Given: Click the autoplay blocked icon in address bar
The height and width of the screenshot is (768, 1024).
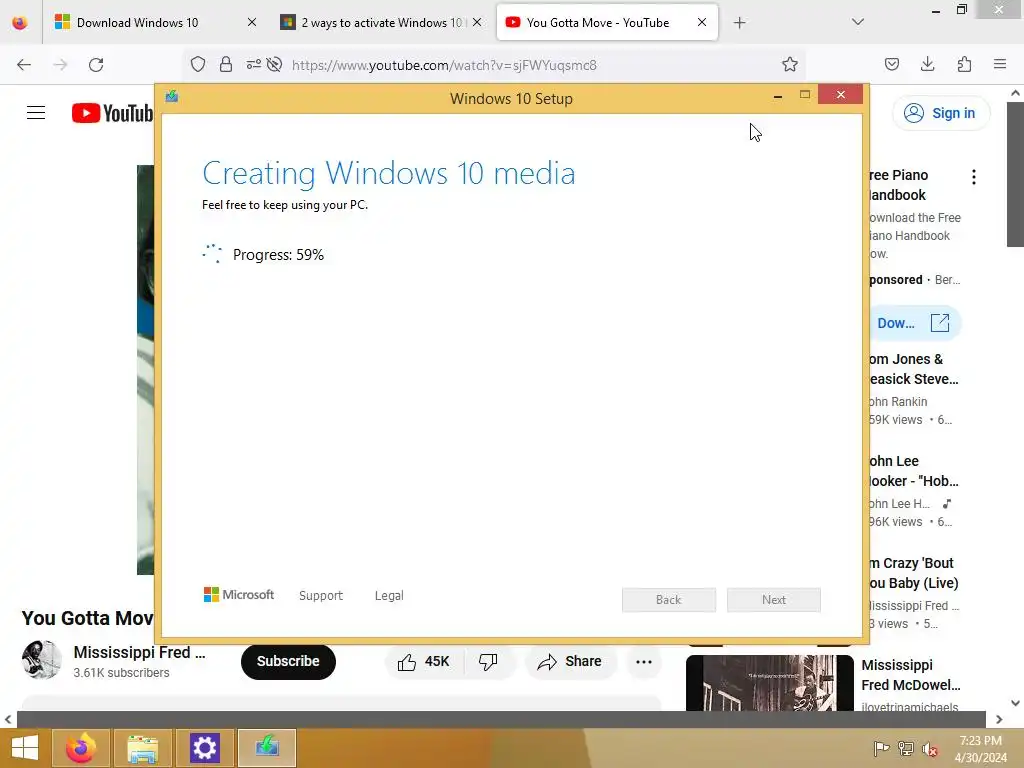Looking at the screenshot, I should click(x=275, y=65).
